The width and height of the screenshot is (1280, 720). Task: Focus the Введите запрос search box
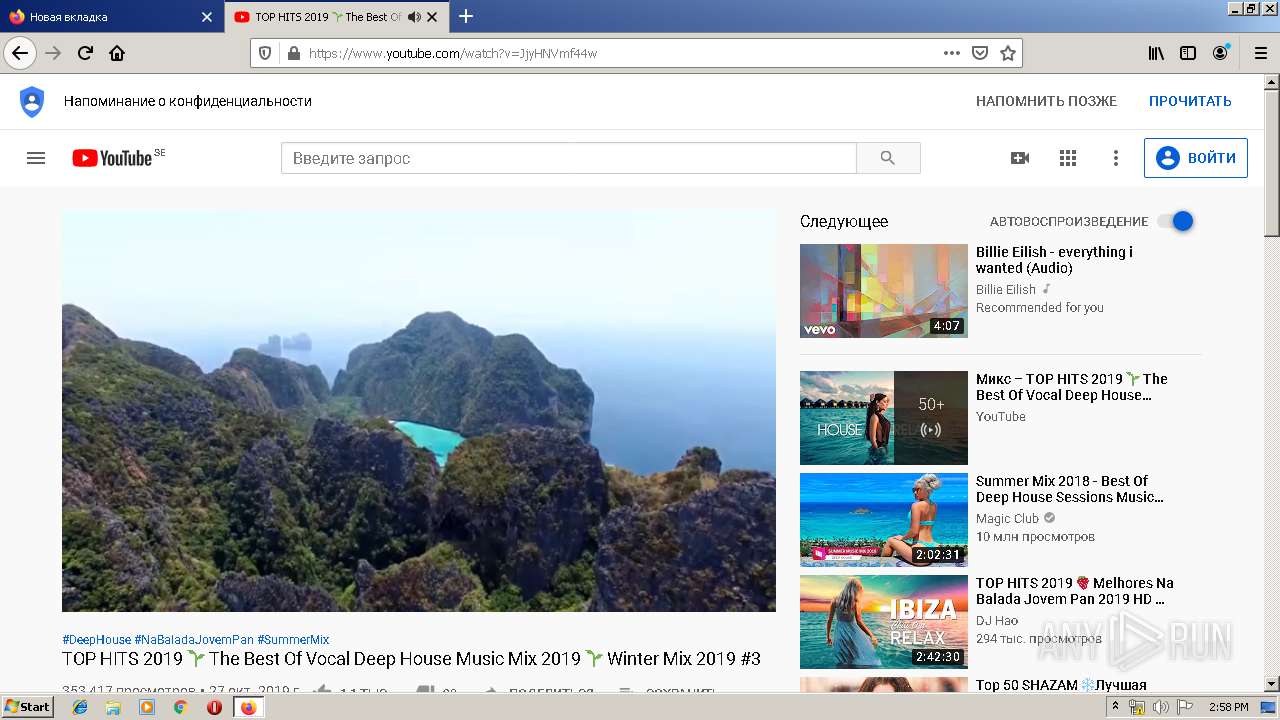coord(568,158)
